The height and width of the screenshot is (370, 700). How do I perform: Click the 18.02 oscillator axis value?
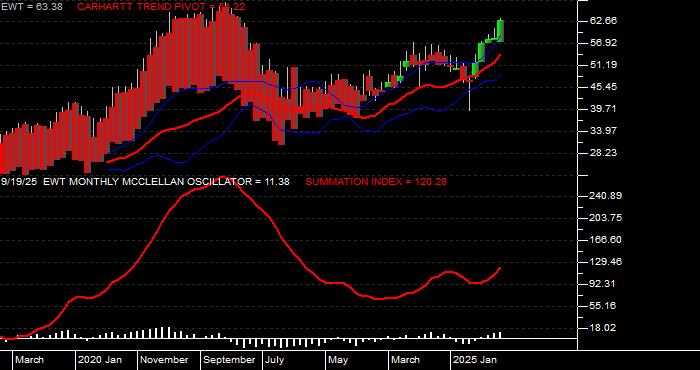[x=603, y=328]
